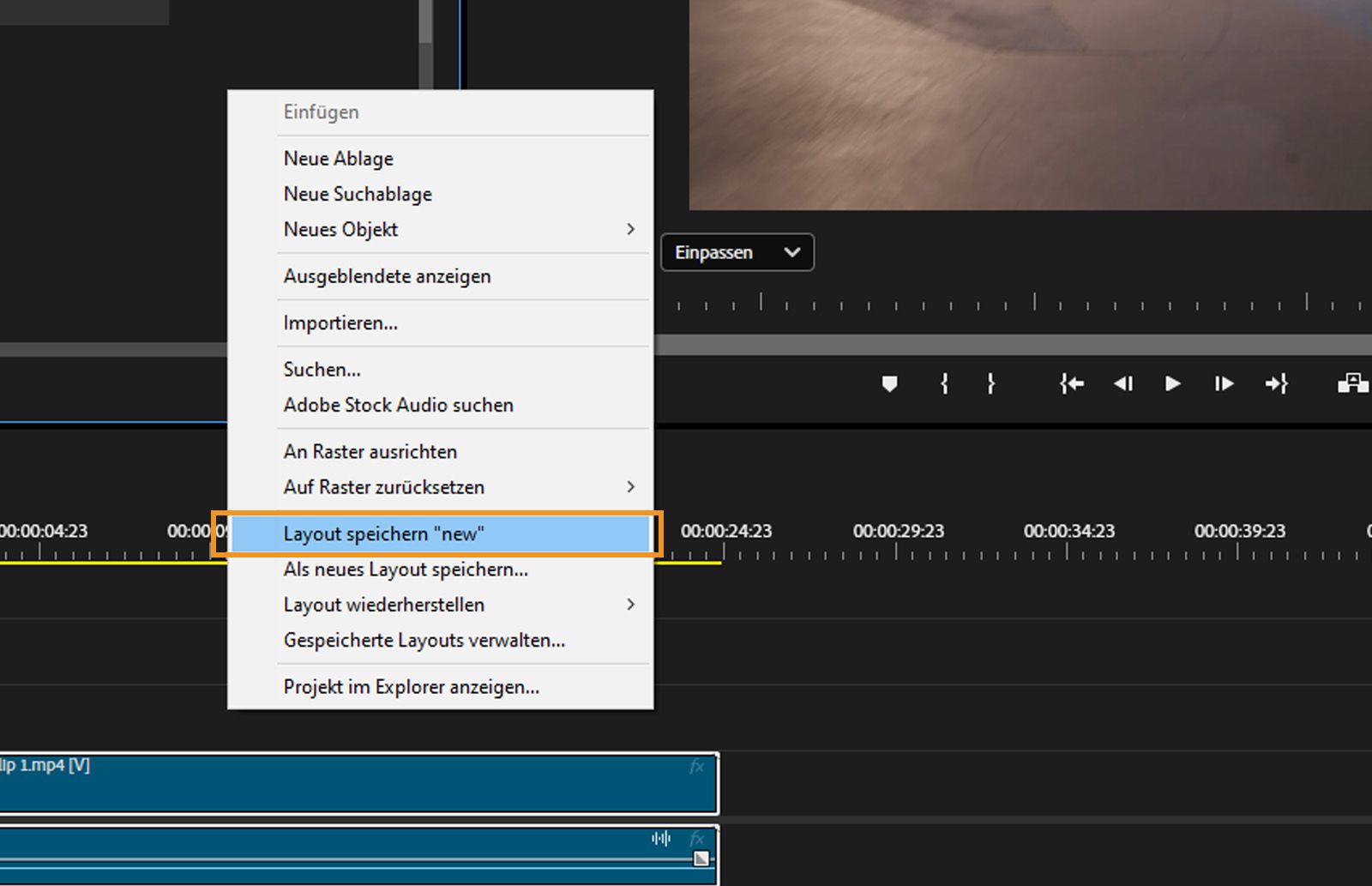This screenshot has width=1372, height=886.
Task: Click the Mark Out closing brace icon
Action: tap(990, 383)
